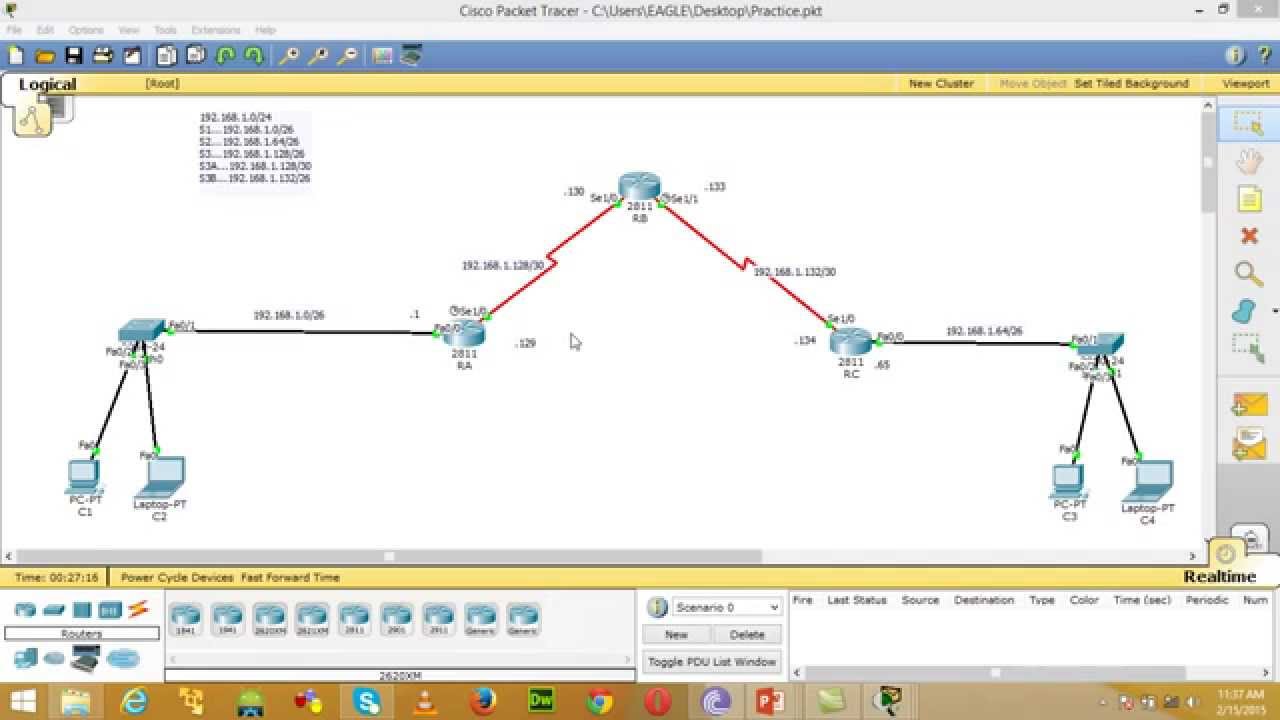Open Google Chrome from the taskbar
The width and height of the screenshot is (1280, 720).
click(x=600, y=701)
